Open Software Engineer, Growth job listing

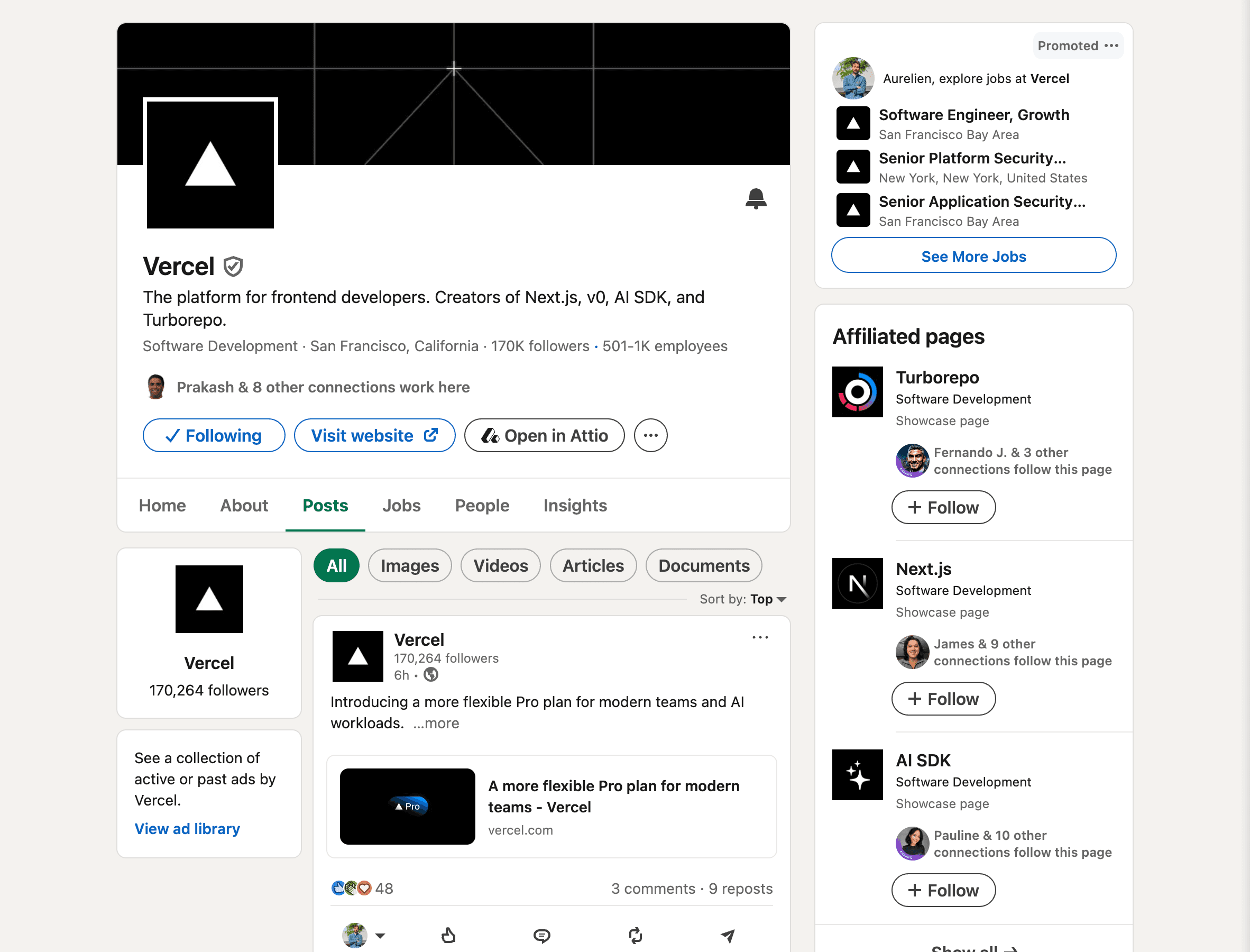point(973,114)
